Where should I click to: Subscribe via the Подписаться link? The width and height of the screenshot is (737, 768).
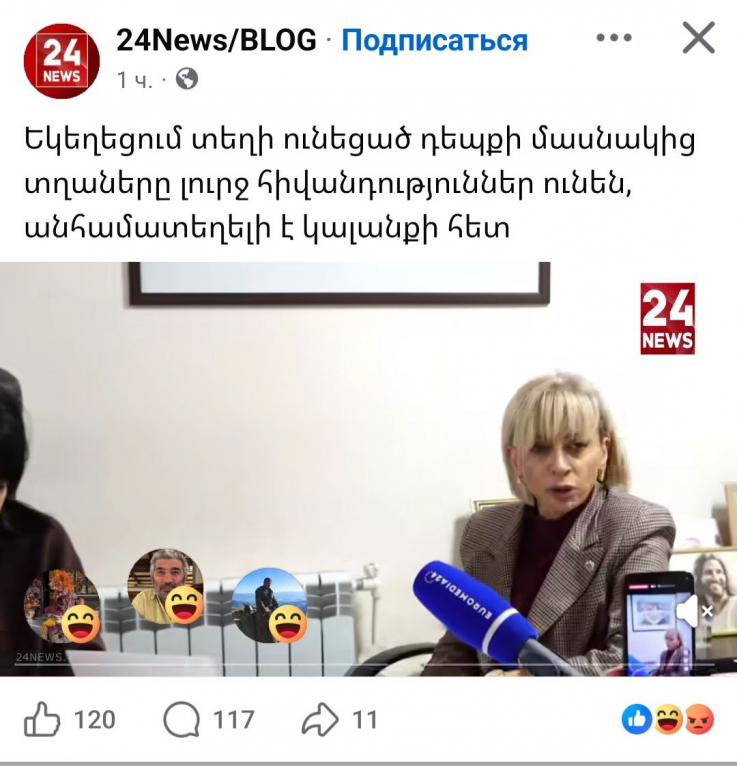pyautogui.click(x=434, y=40)
